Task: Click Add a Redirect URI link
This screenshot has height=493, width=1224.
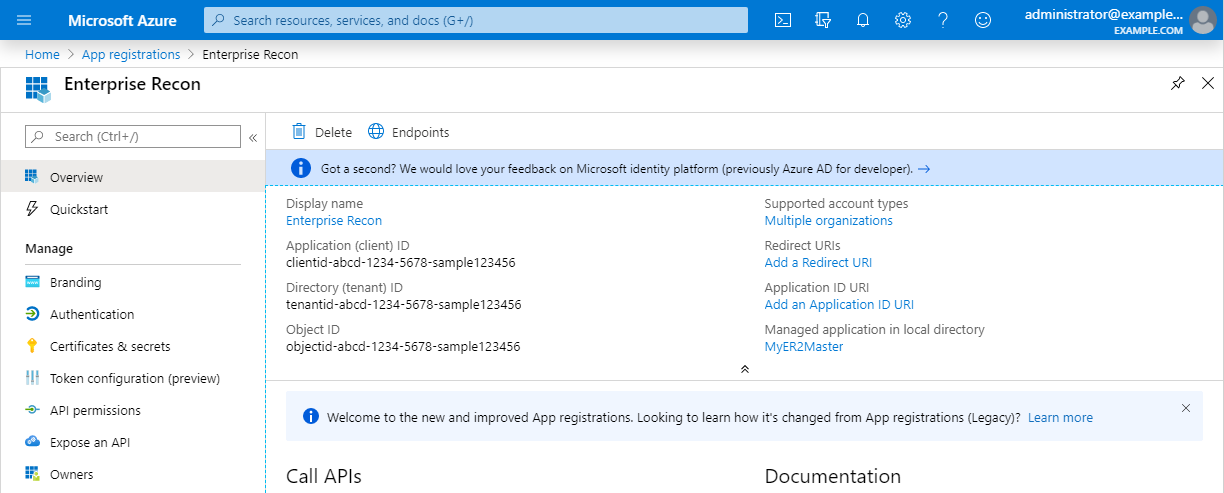Action: tap(818, 262)
